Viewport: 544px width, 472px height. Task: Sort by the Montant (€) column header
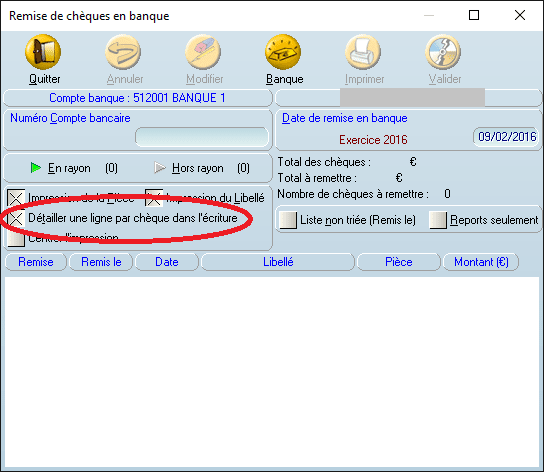[481, 262]
